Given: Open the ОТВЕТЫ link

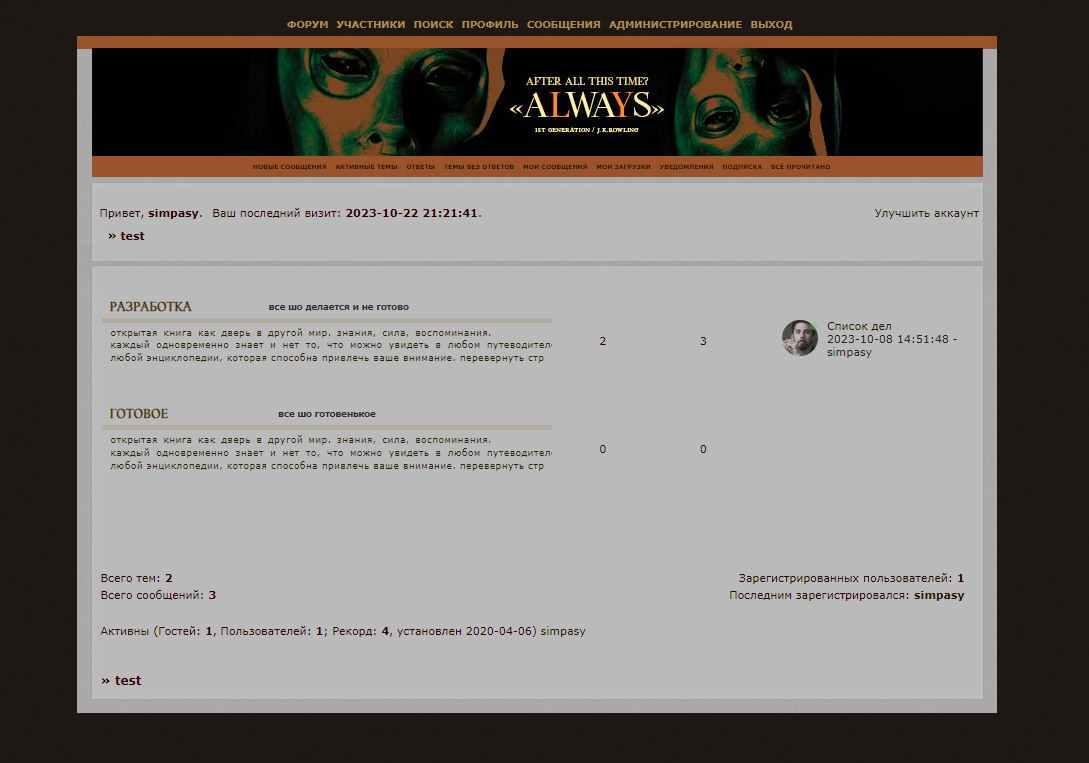Looking at the screenshot, I should [420, 167].
